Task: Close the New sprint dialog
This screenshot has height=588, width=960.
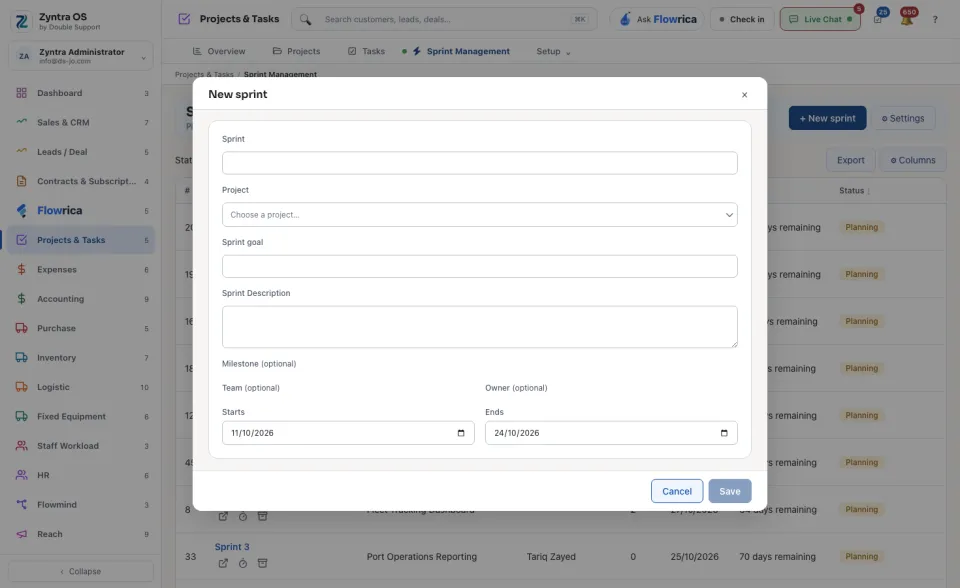Action: pyautogui.click(x=744, y=95)
